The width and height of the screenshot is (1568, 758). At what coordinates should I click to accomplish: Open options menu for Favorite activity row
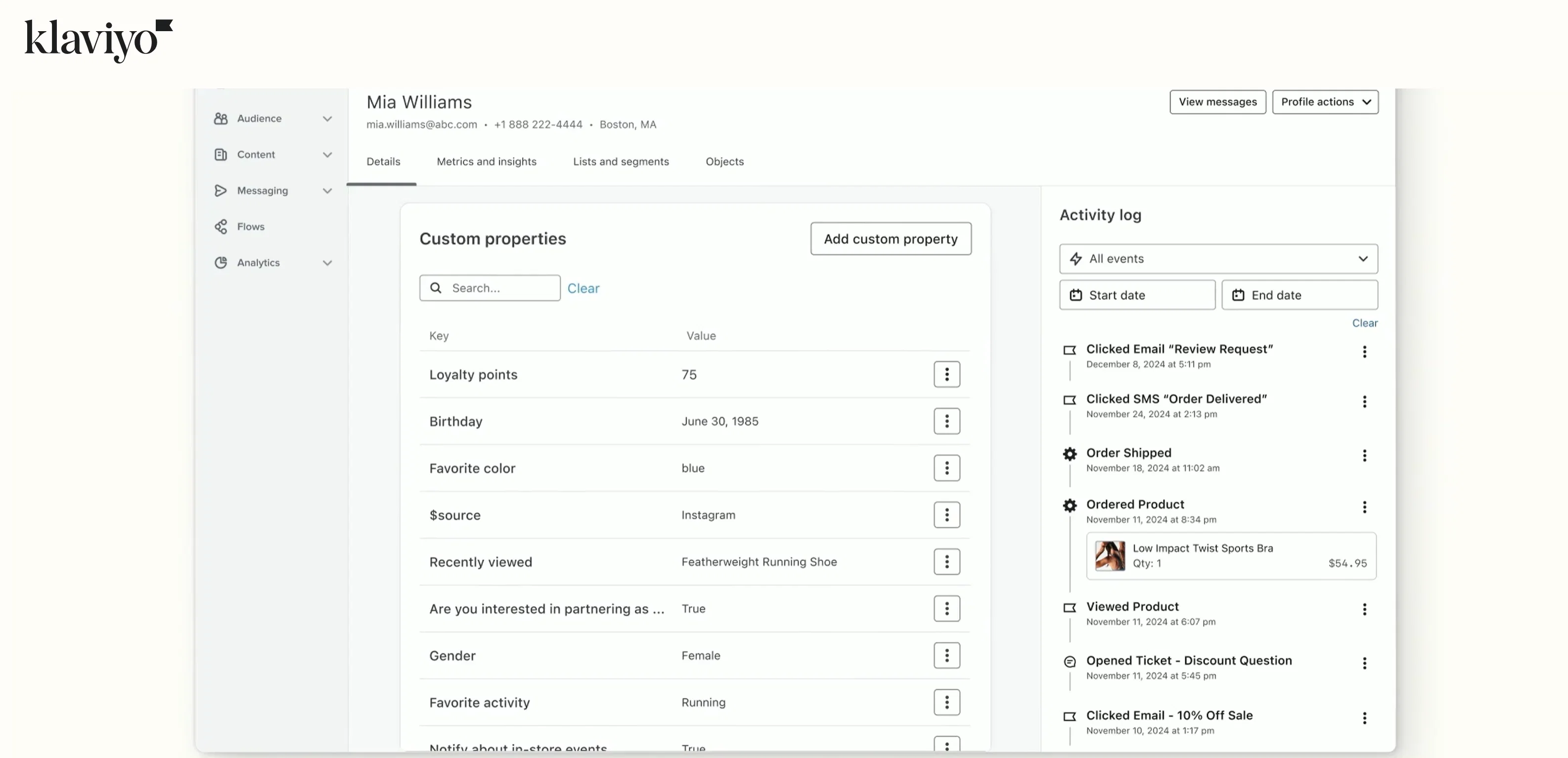[x=946, y=703]
